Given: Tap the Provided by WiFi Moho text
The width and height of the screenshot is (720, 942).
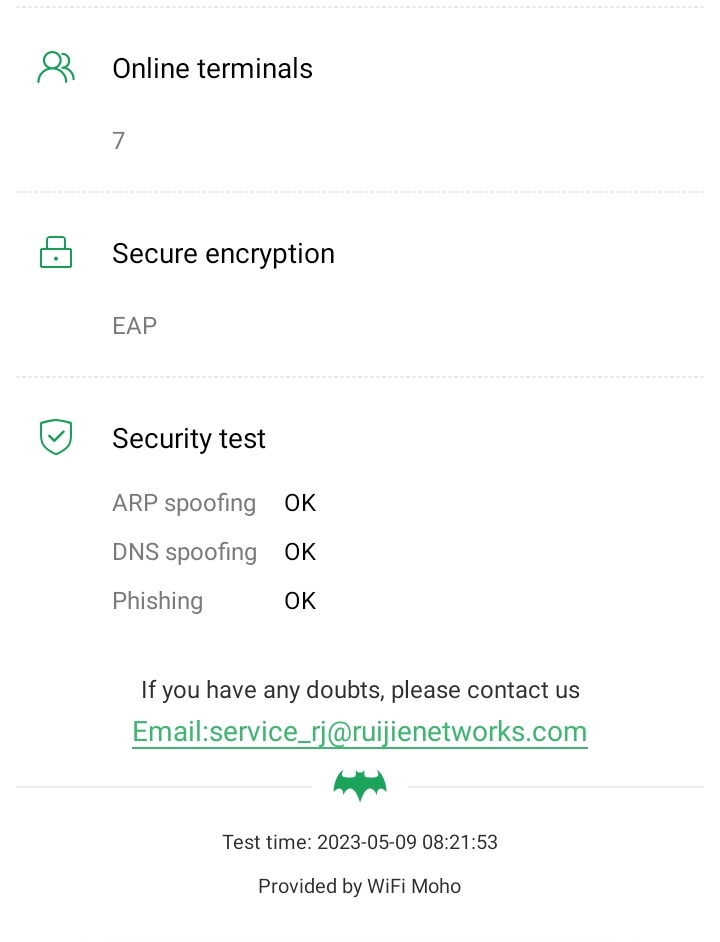Looking at the screenshot, I should pyautogui.click(x=360, y=886).
